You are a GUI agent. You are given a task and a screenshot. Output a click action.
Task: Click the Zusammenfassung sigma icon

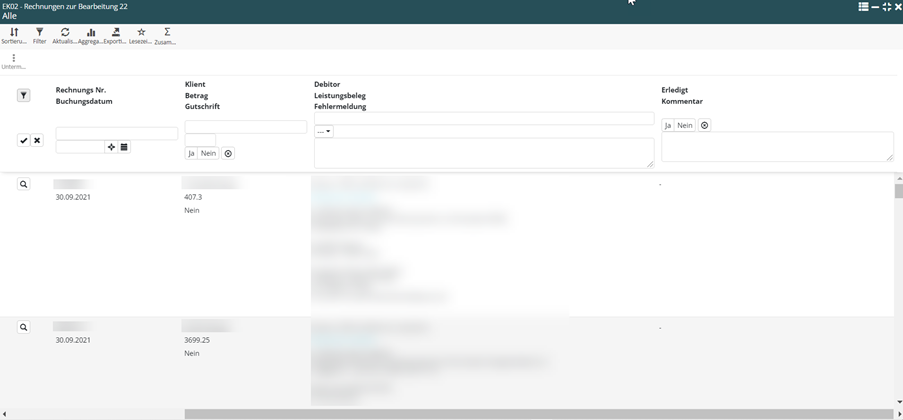click(x=167, y=35)
